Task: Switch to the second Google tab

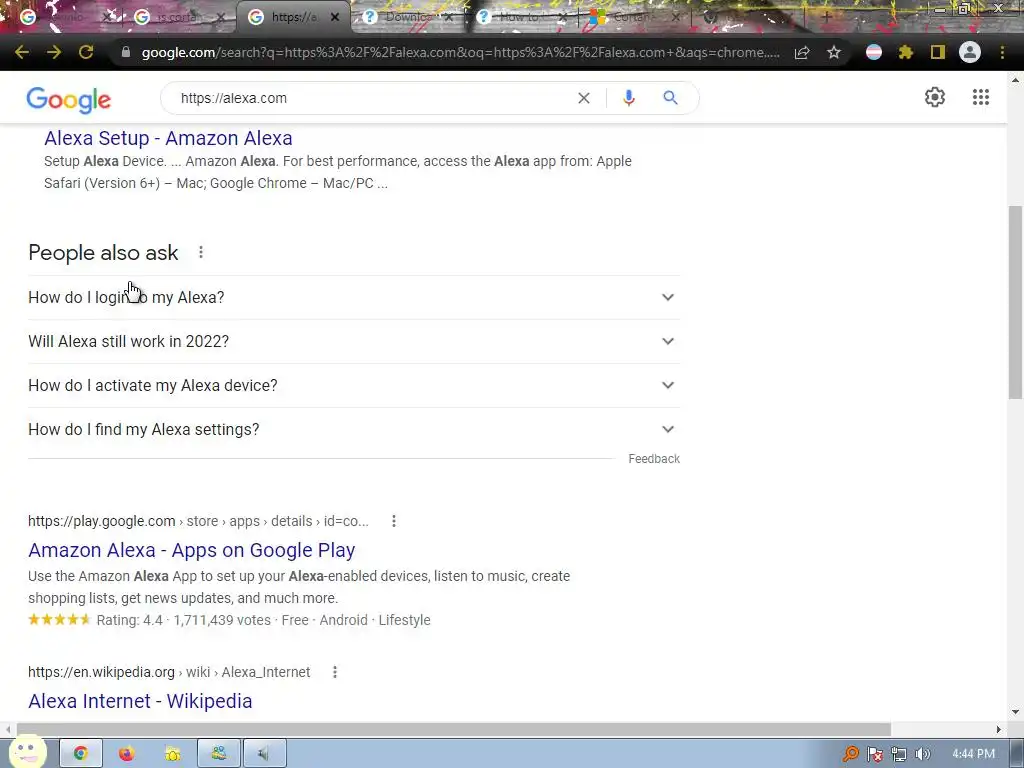Action: [178, 17]
